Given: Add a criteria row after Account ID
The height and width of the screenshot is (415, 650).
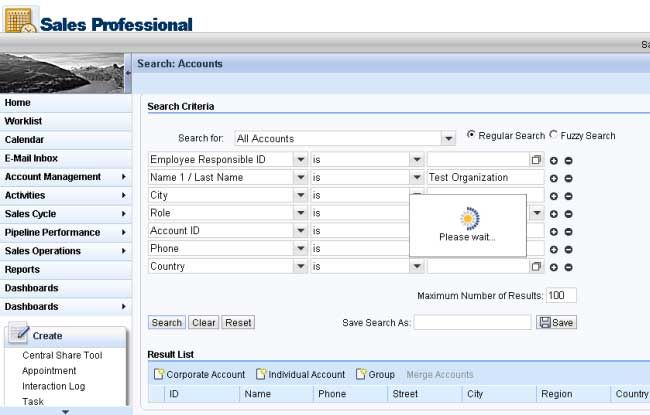Looking at the screenshot, I should (553, 232).
